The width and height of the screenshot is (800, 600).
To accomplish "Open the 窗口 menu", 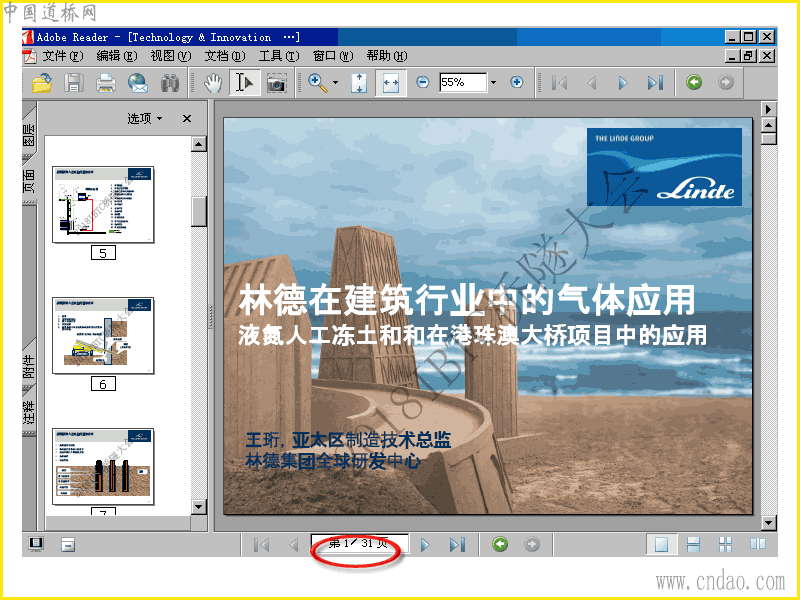I will point(333,56).
